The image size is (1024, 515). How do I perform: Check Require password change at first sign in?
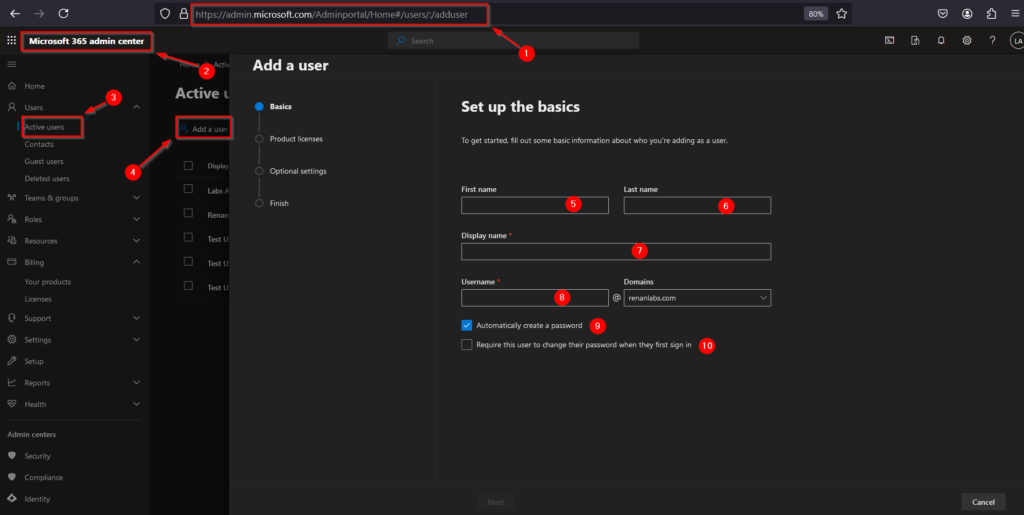tap(466, 345)
